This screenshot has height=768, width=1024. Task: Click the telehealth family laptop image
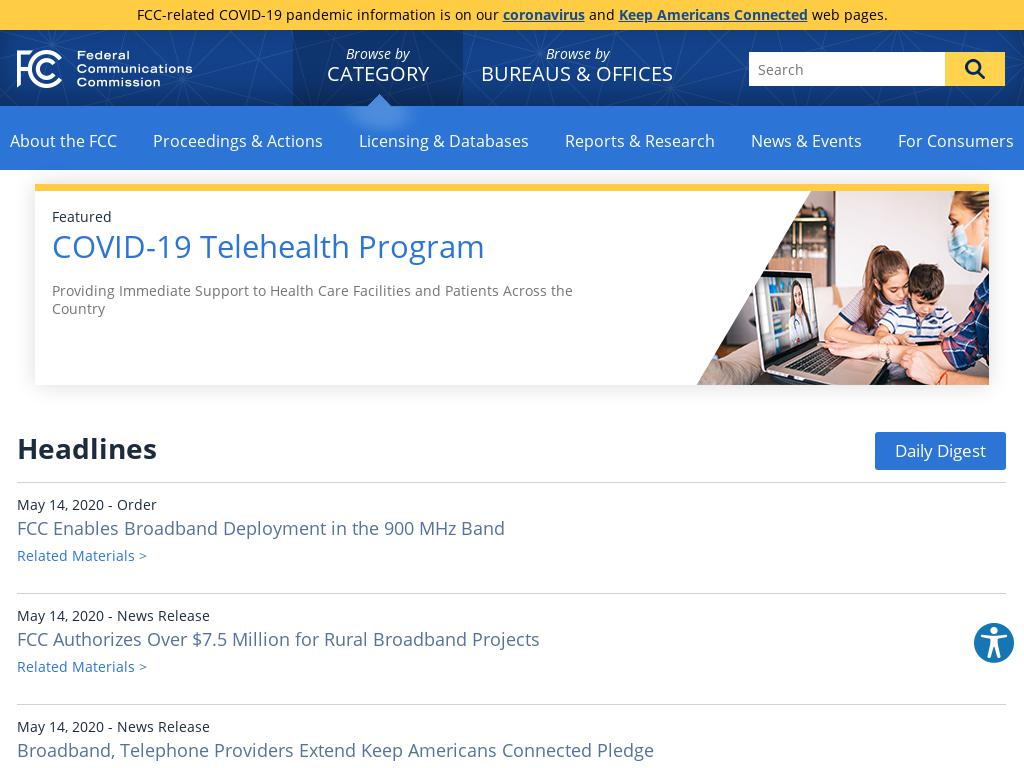pyautogui.click(x=850, y=288)
